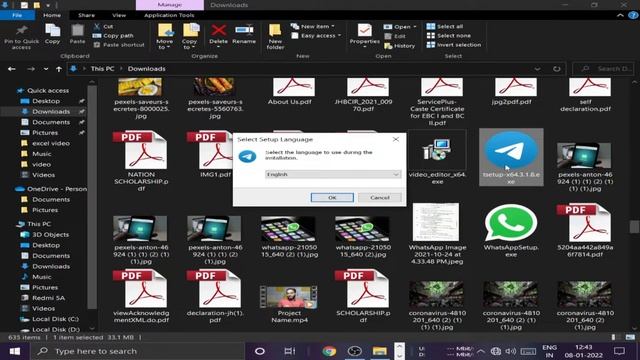Click the Copy icon in ribbon
This screenshot has height=360, width=640.
[x=53, y=34]
